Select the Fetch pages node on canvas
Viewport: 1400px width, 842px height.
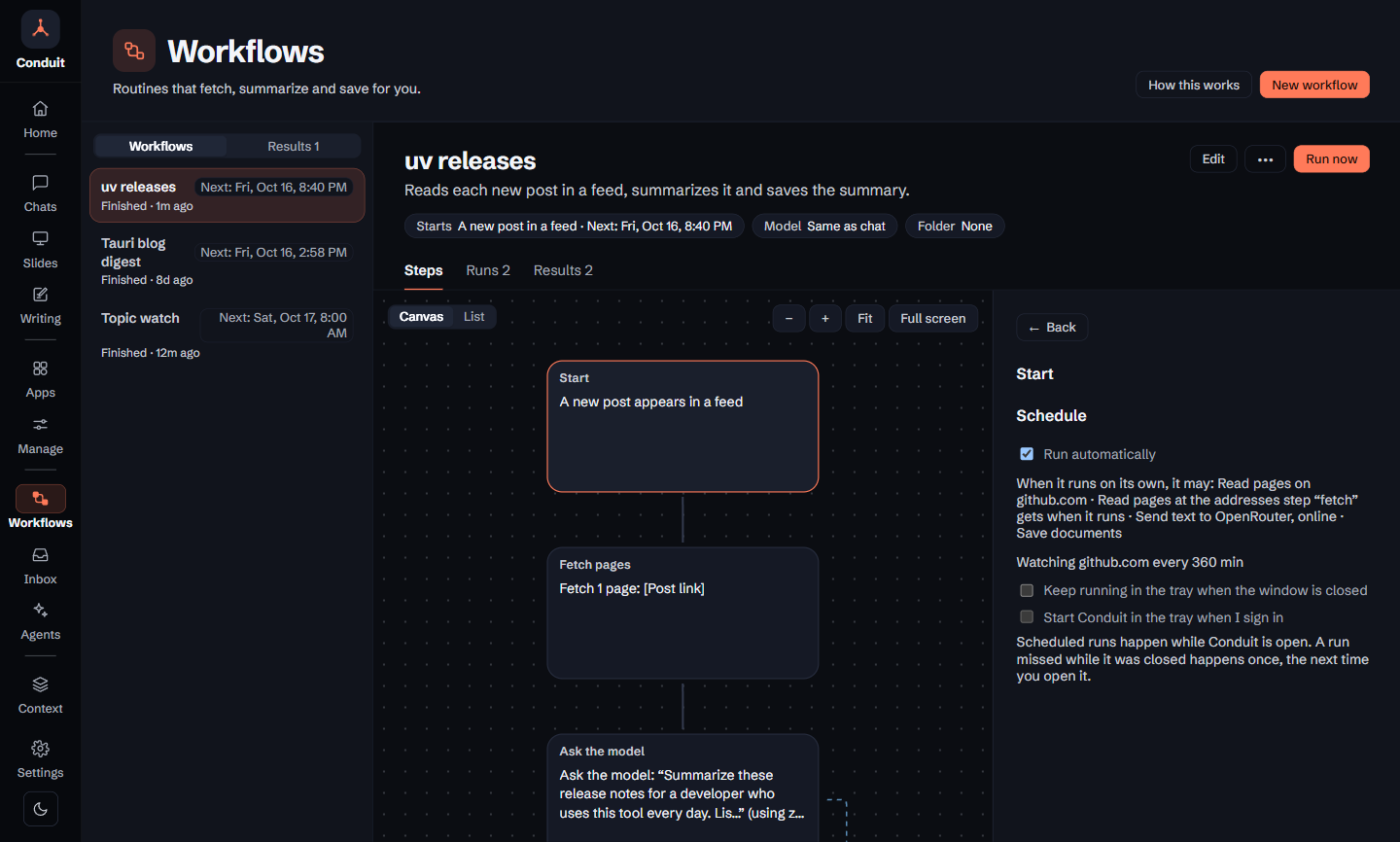point(682,614)
